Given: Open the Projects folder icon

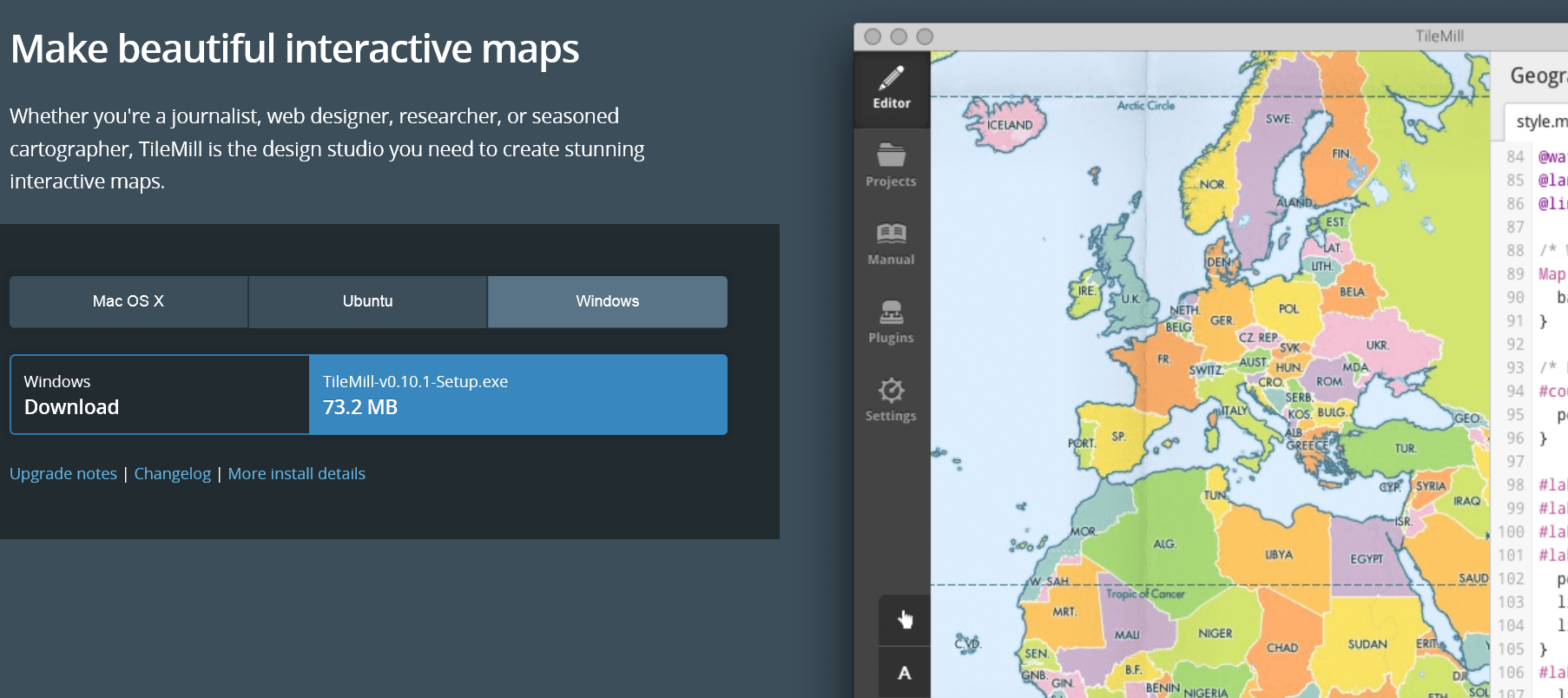Looking at the screenshot, I should pos(891,156).
